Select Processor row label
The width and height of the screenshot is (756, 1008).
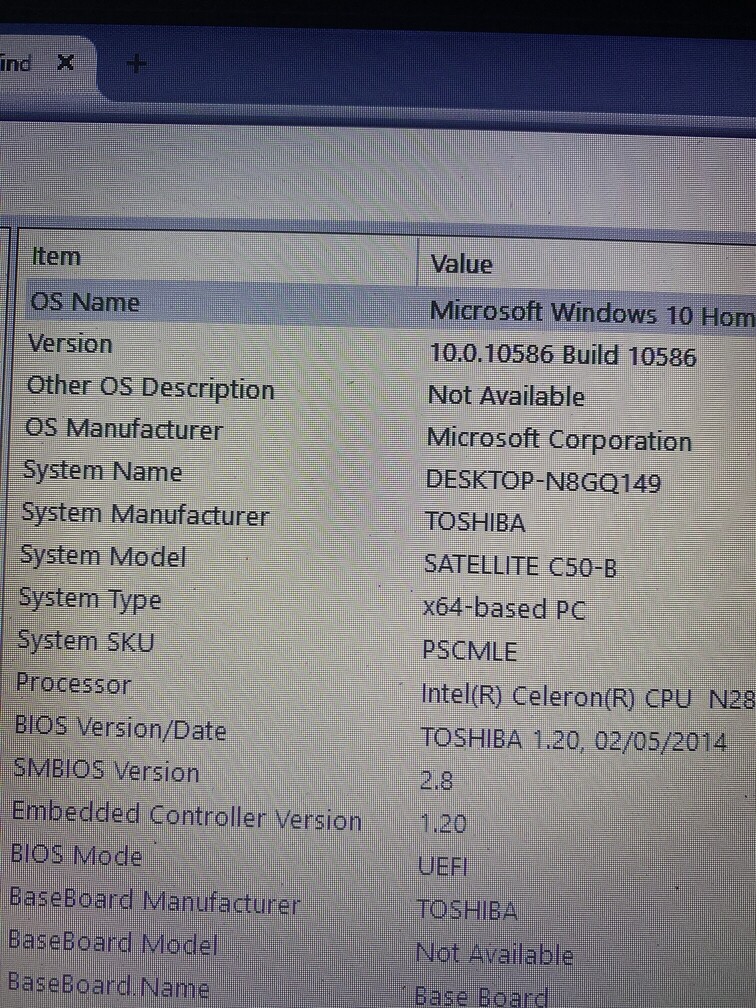click(x=73, y=683)
